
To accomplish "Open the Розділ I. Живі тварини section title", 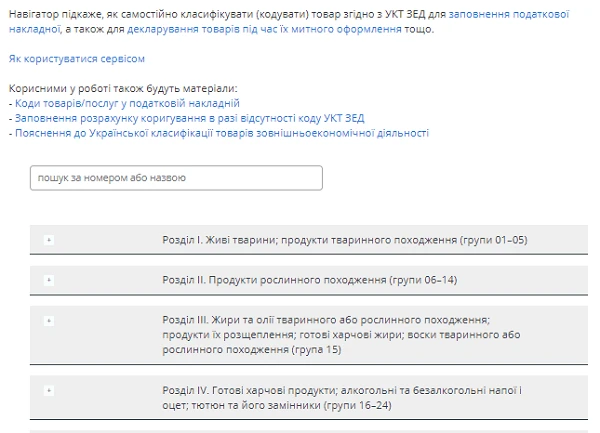I will [x=344, y=240].
